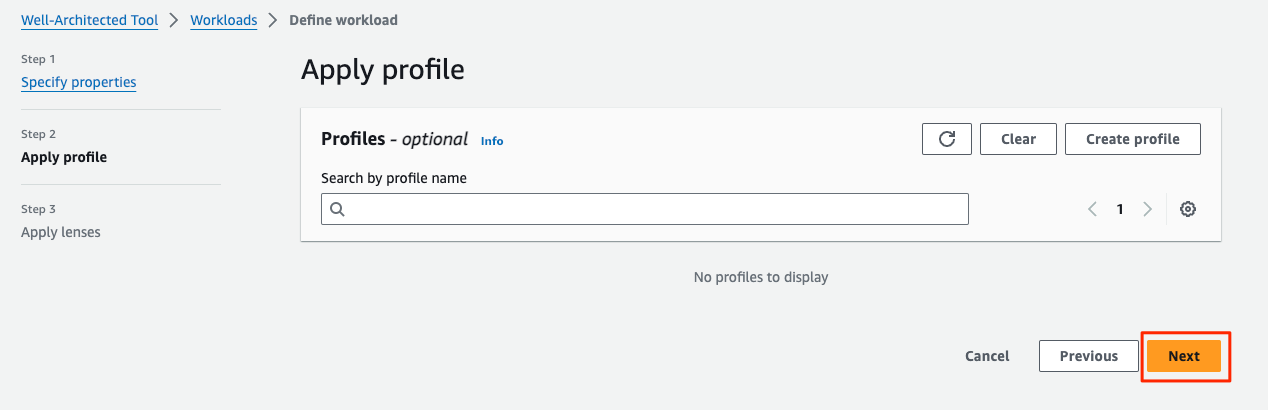Return to Step 1 Specify properties

pyautogui.click(x=79, y=82)
